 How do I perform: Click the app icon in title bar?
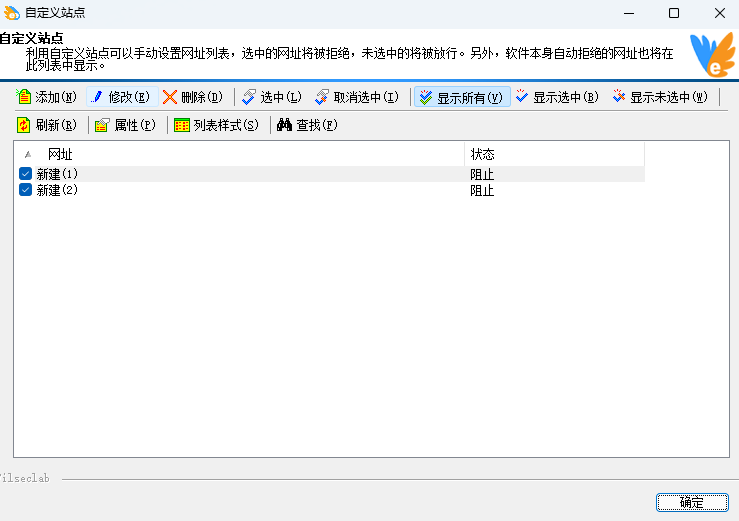pos(11,13)
